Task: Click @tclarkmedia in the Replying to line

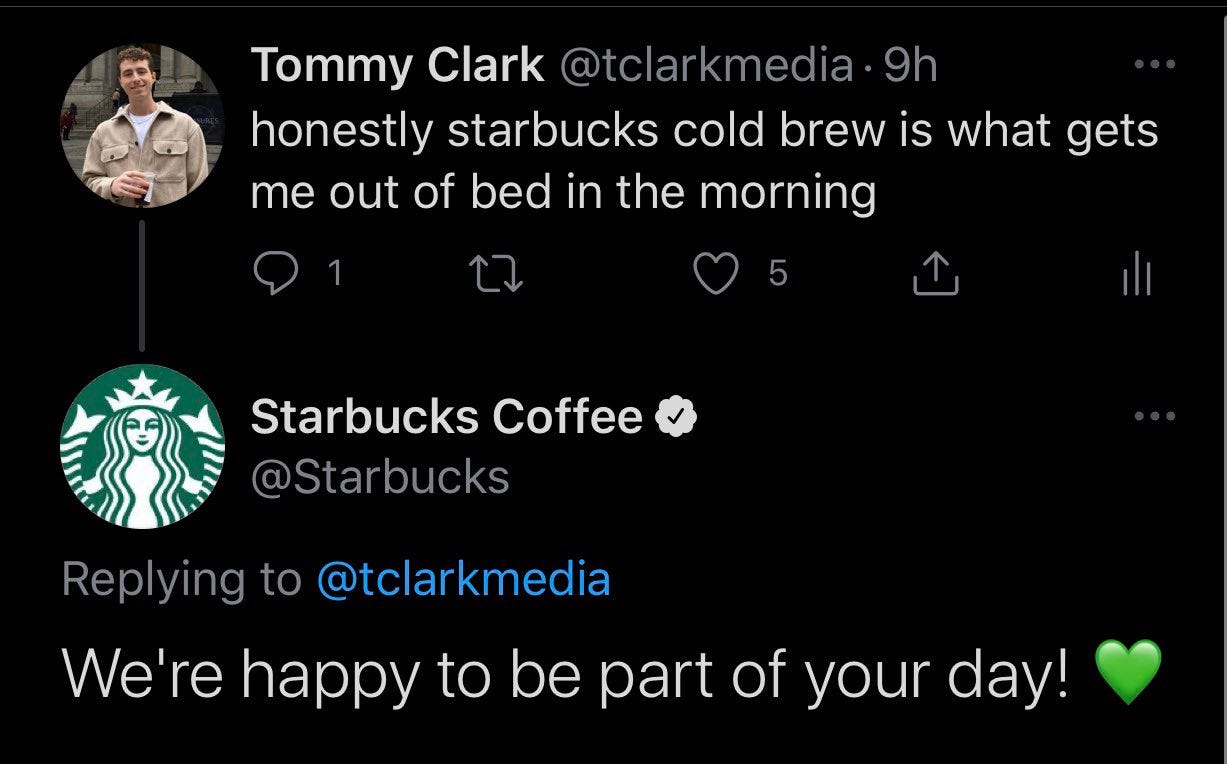Action: point(463,579)
